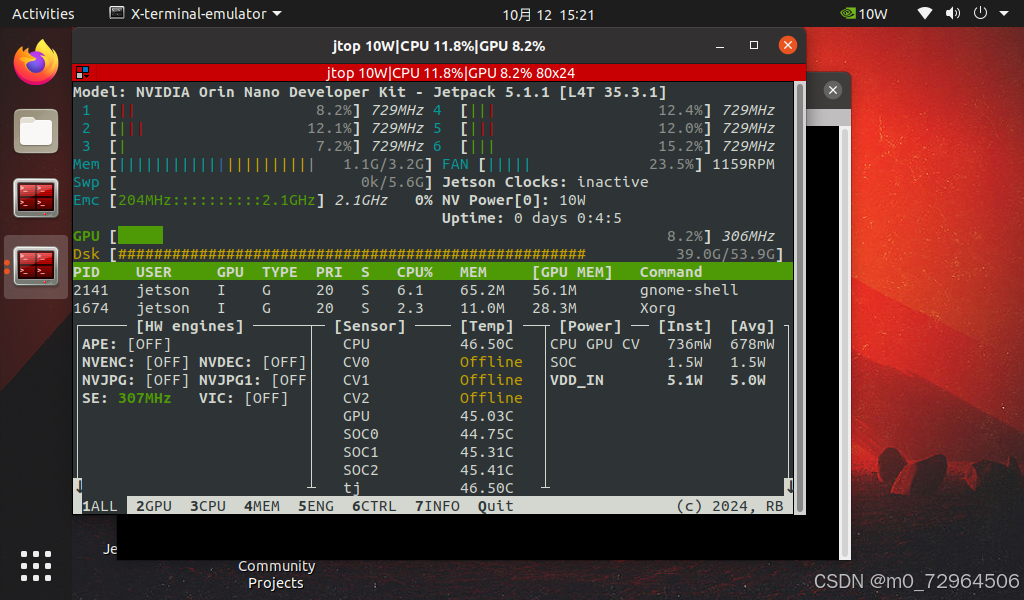Select the active terminal emulator dock icon

[x=36, y=266]
